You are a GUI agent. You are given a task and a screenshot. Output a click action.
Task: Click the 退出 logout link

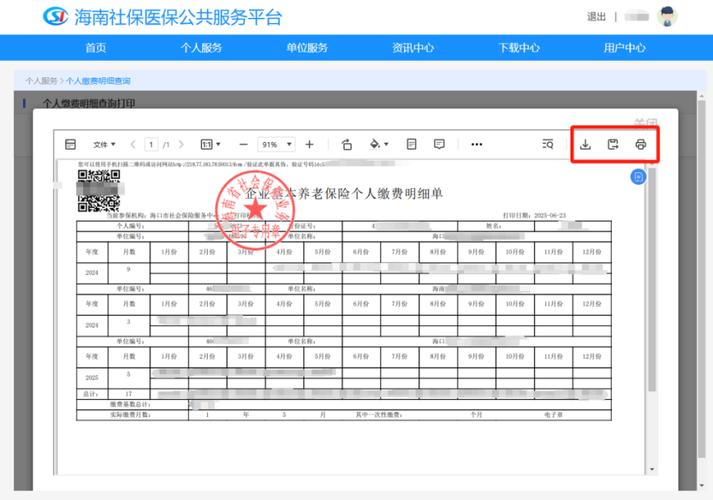[x=596, y=17]
